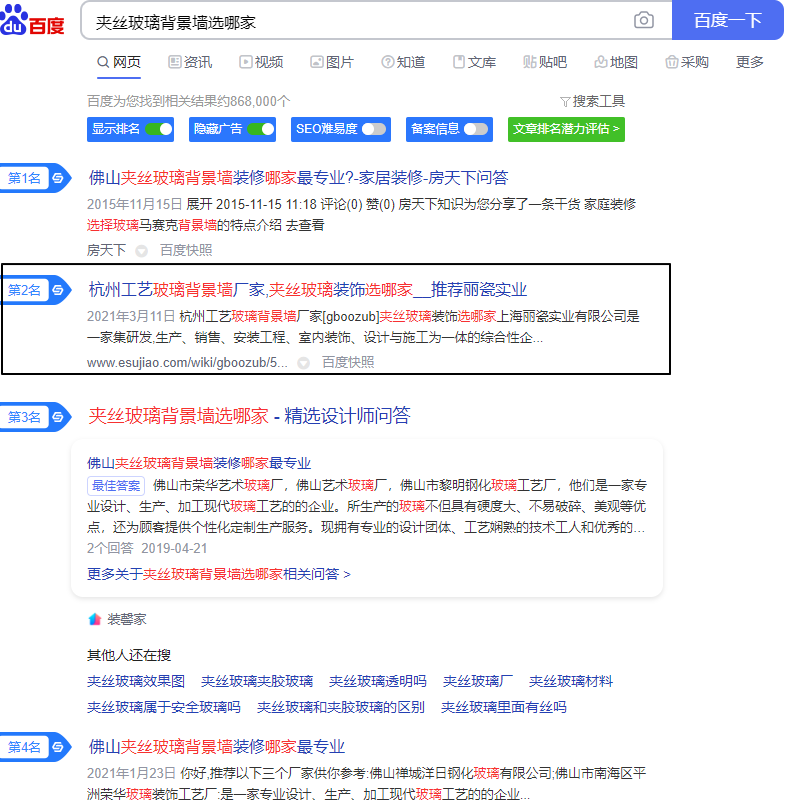The image size is (800, 800).
Task: Click 2个回答 2019-04-21 text
Action: pos(147,548)
